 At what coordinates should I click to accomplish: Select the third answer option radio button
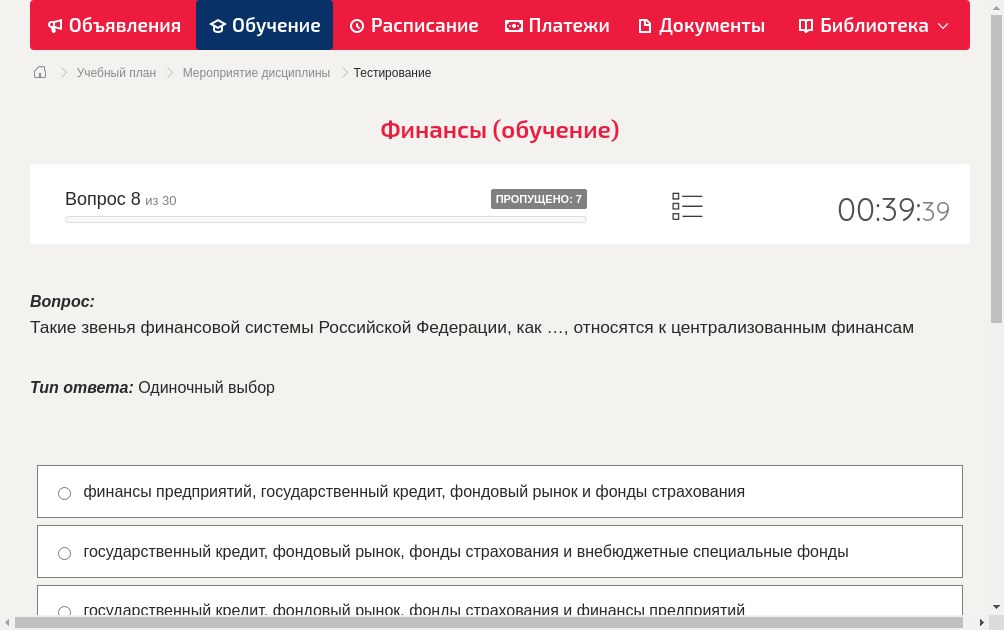64,611
